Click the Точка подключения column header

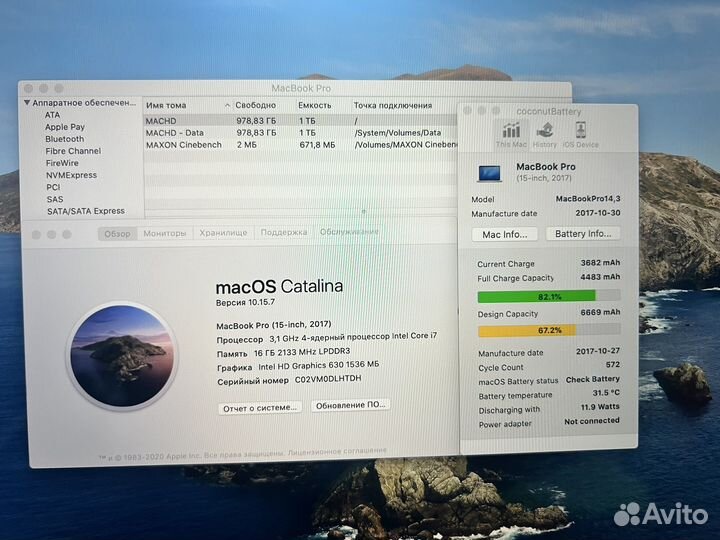(x=393, y=105)
